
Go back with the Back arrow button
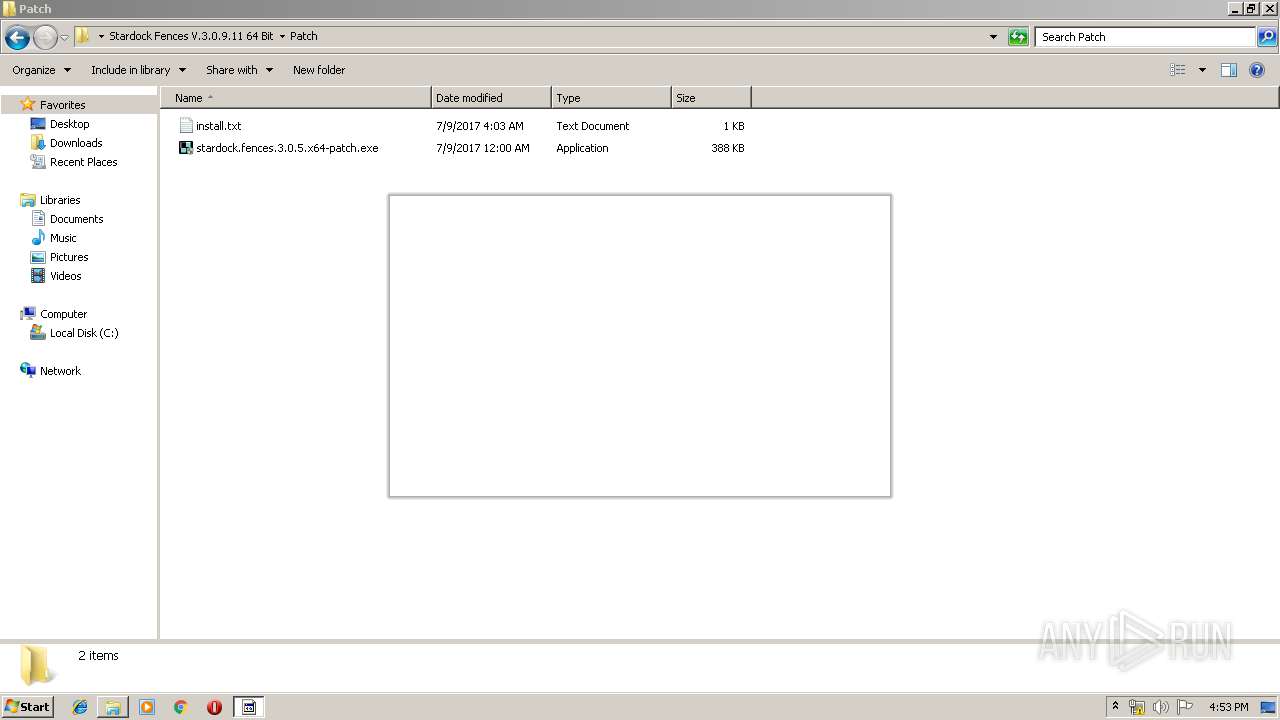tap(17, 38)
